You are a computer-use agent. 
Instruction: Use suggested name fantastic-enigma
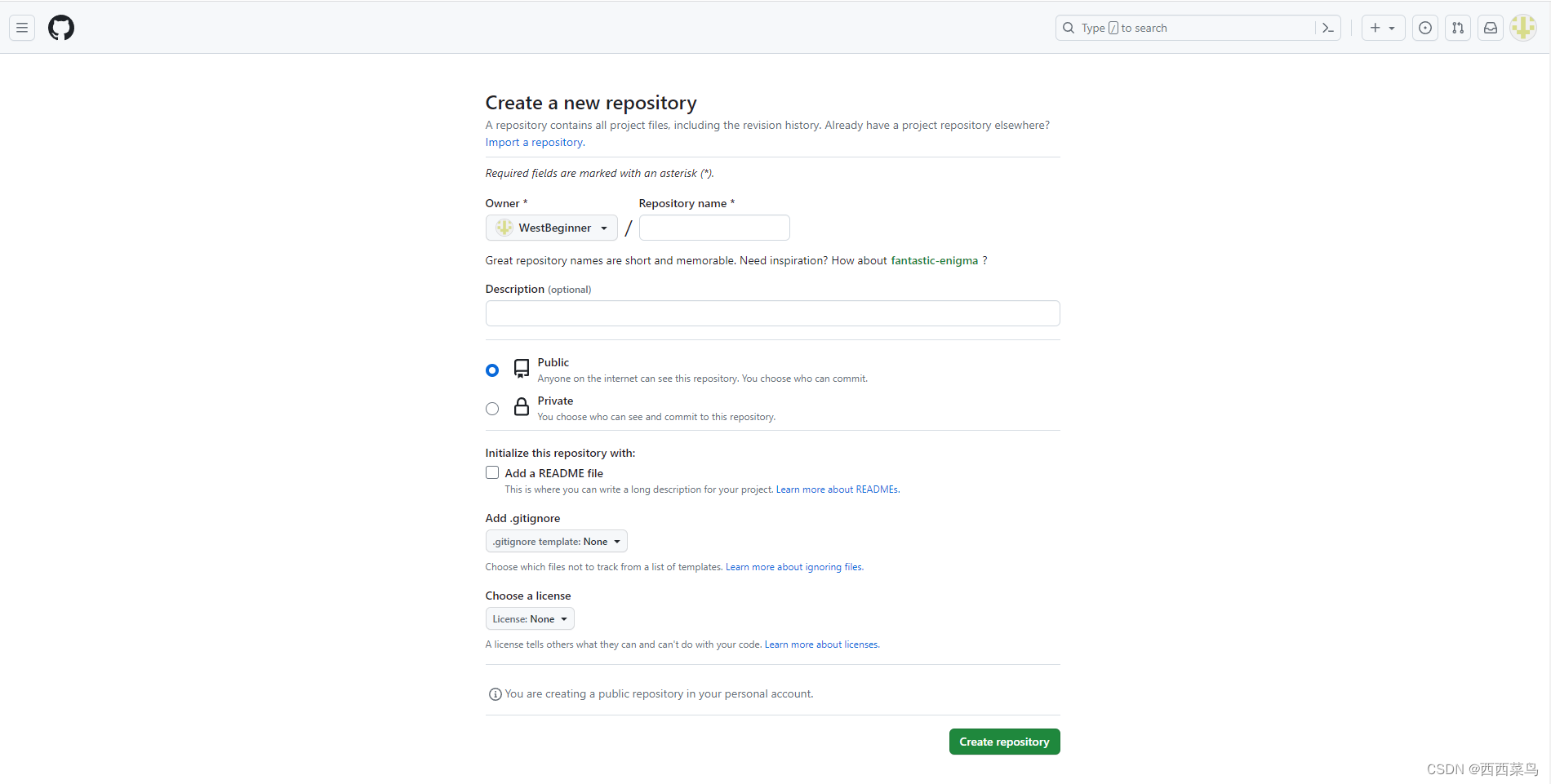934,260
